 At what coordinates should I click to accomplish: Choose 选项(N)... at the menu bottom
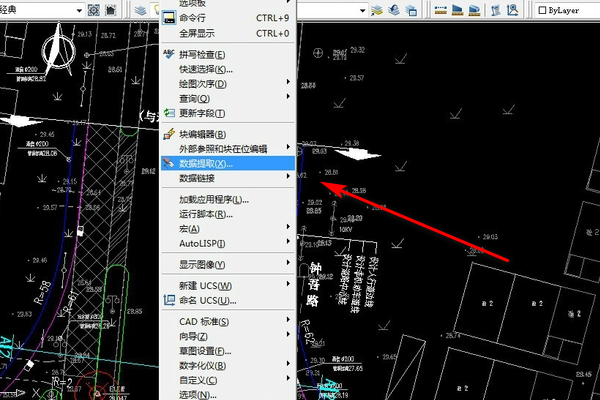click(227, 394)
